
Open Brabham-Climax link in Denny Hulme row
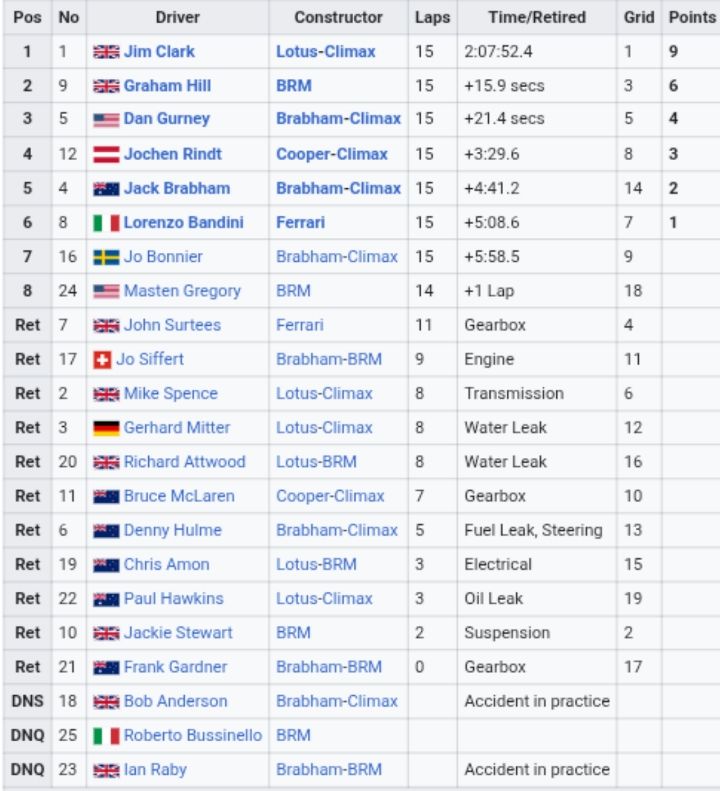[337, 530]
